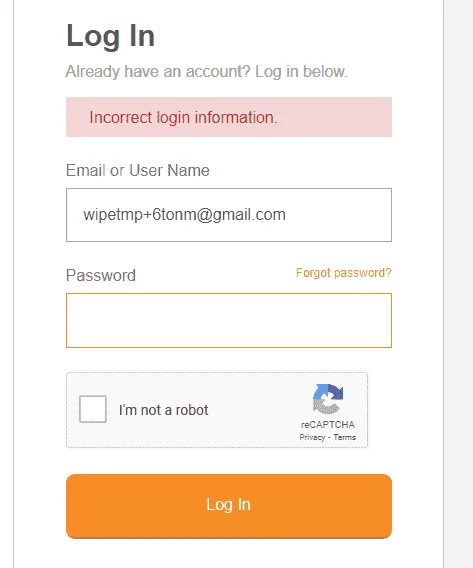Open the reCAPTCHA Terms link
Screen dimensions: 473x568
(344, 437)
